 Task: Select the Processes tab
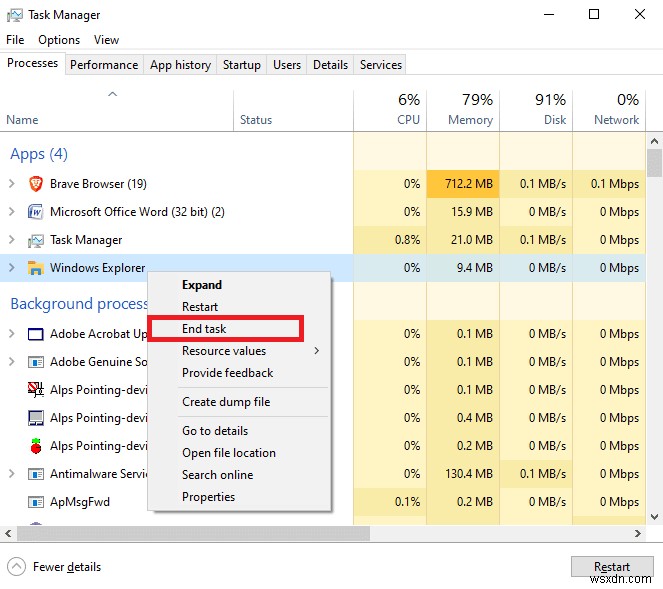pyautogui.click(x=33, y=63)
